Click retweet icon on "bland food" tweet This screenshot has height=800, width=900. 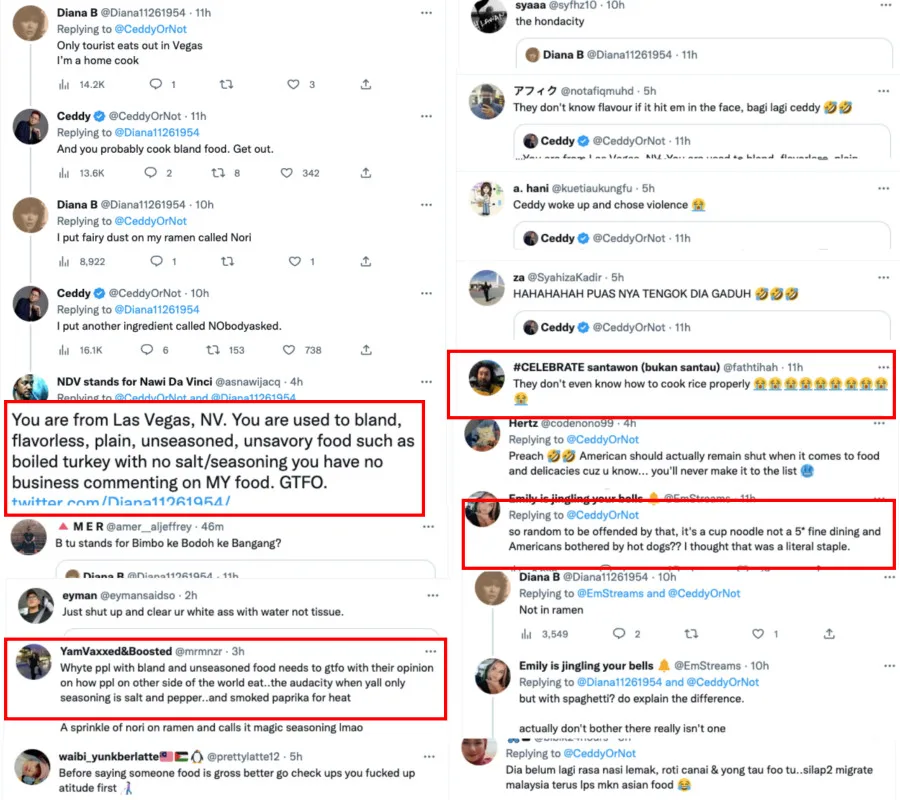pyautogui.click(x=220, y=173)
